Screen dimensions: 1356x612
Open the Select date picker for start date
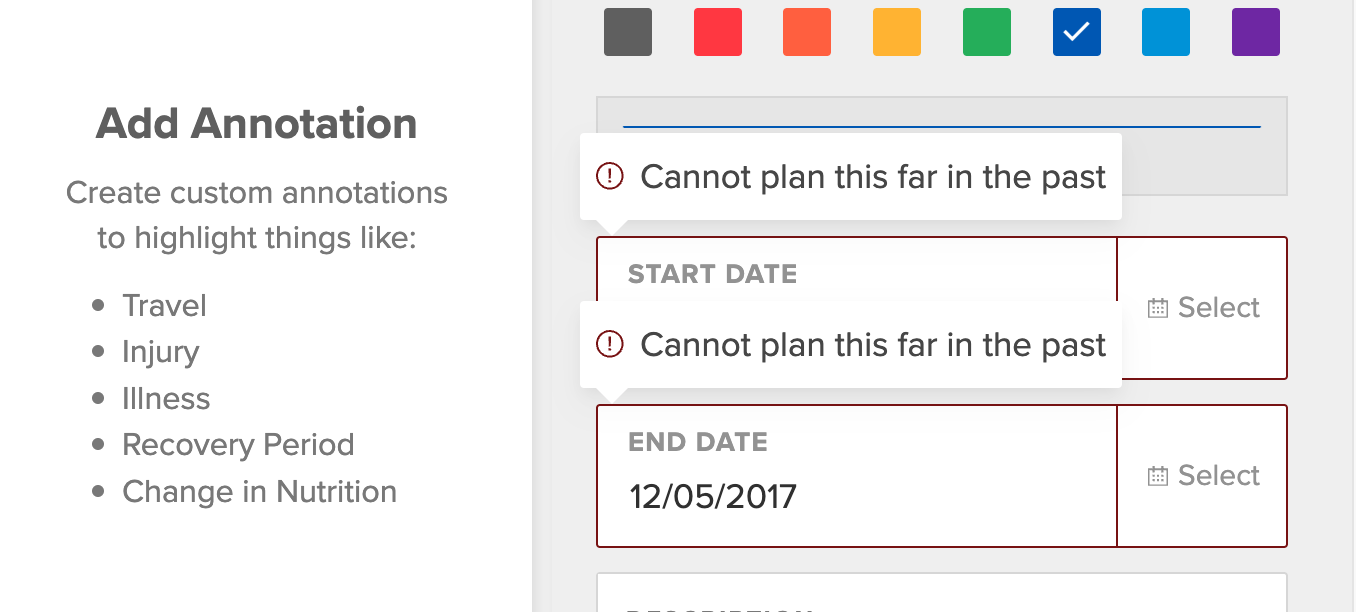[1202, 308]
